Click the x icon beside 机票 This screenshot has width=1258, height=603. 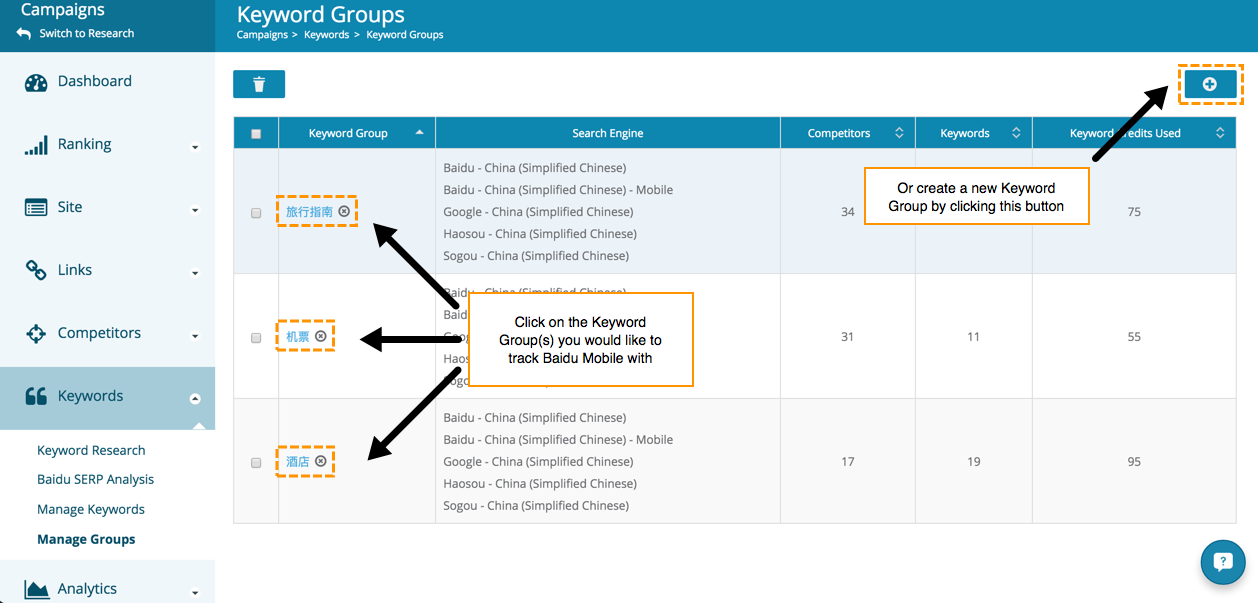(321, 336)
